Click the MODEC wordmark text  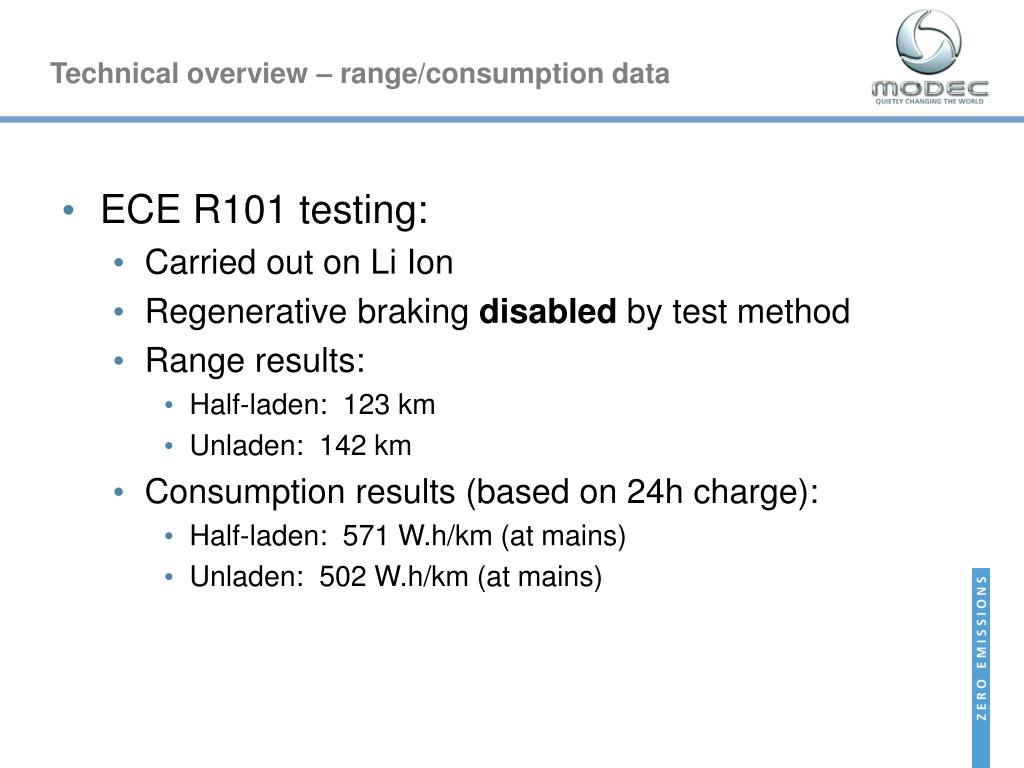[x=930, y=89]
